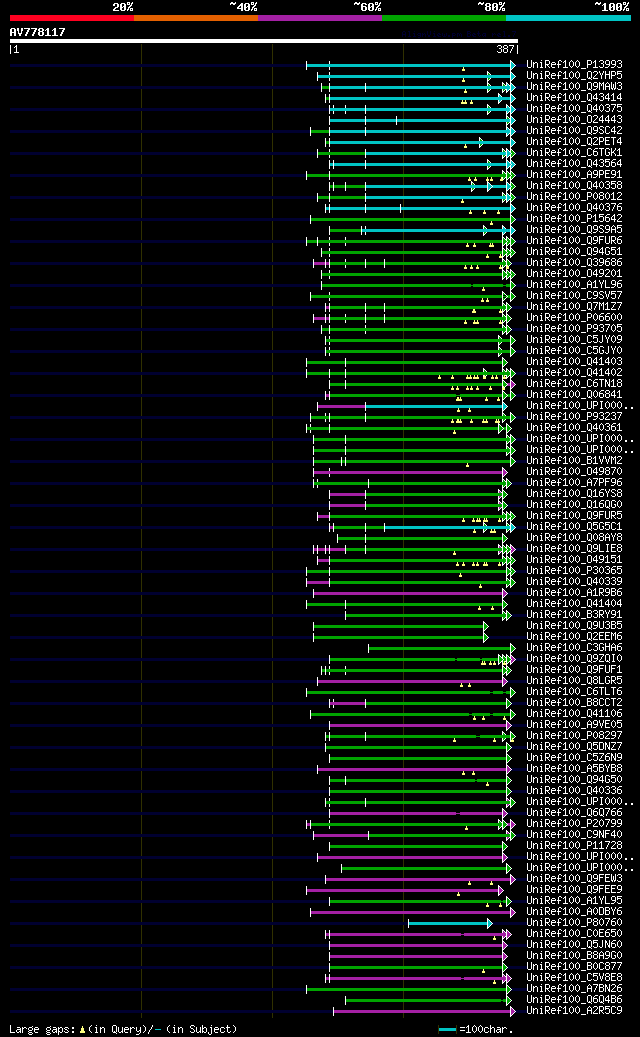Click the white query sequence bar
This screenshot has width=640, height=1037.
tap(264, 41)
